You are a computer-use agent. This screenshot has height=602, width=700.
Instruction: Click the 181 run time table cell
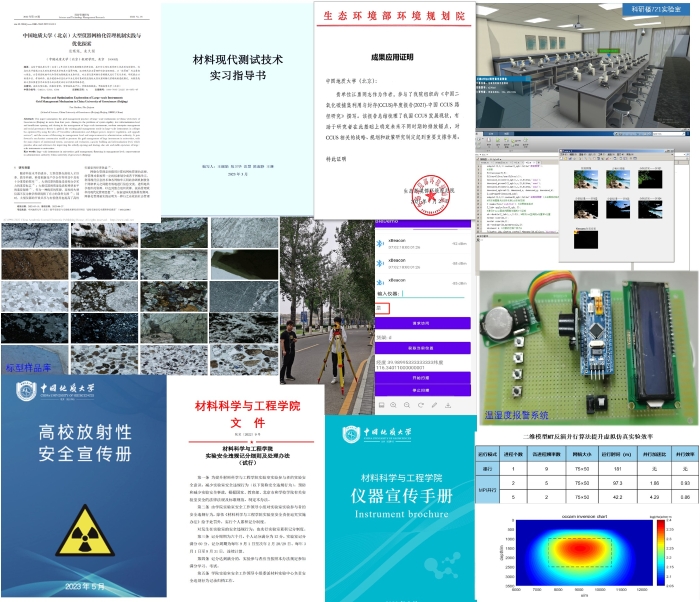point(617,469)
